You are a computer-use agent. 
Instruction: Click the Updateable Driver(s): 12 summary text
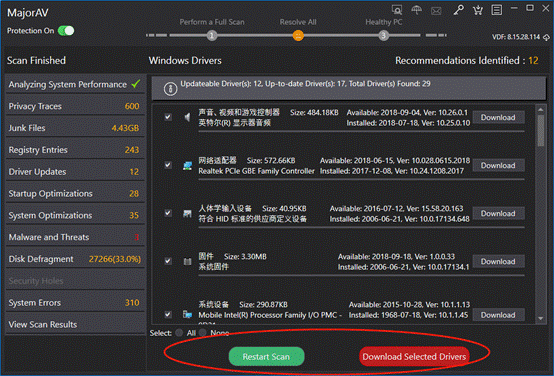click(x=305, y=84)
